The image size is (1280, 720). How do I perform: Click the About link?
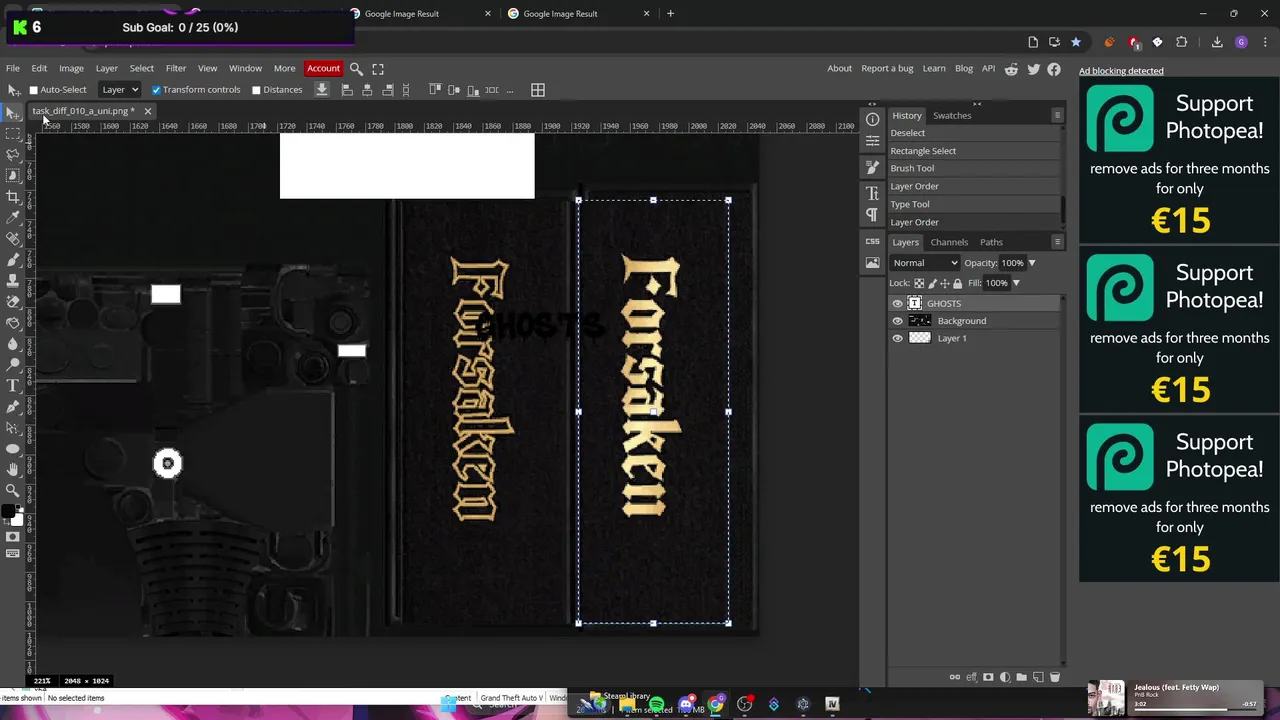click(840, 68)
